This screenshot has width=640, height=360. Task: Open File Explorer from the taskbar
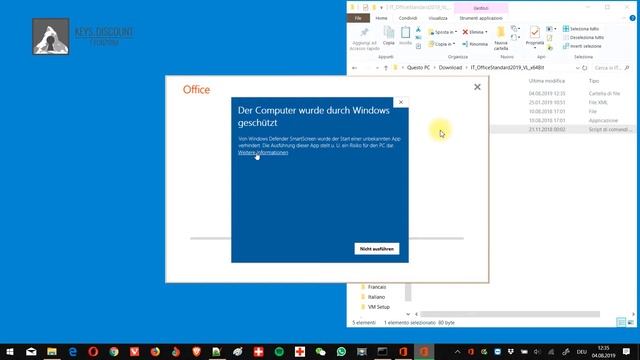[x=52, y=351]
